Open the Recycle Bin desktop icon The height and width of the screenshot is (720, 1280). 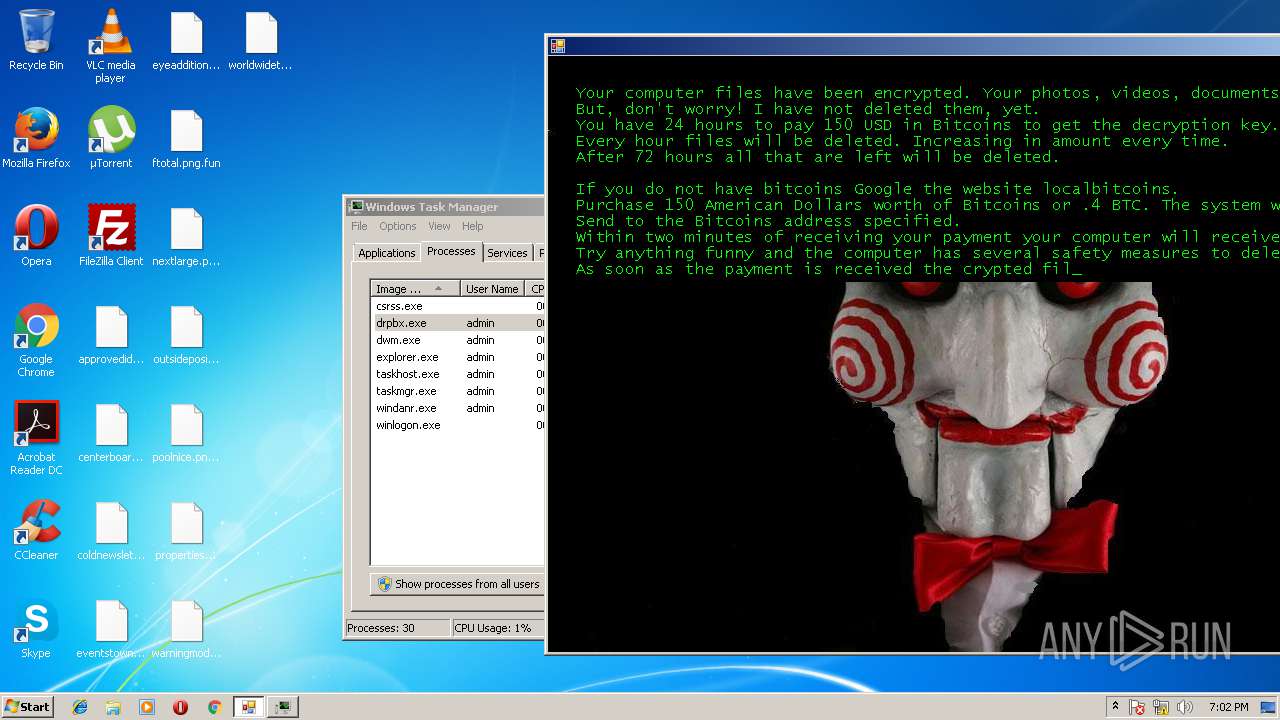[x=36, y=40]
